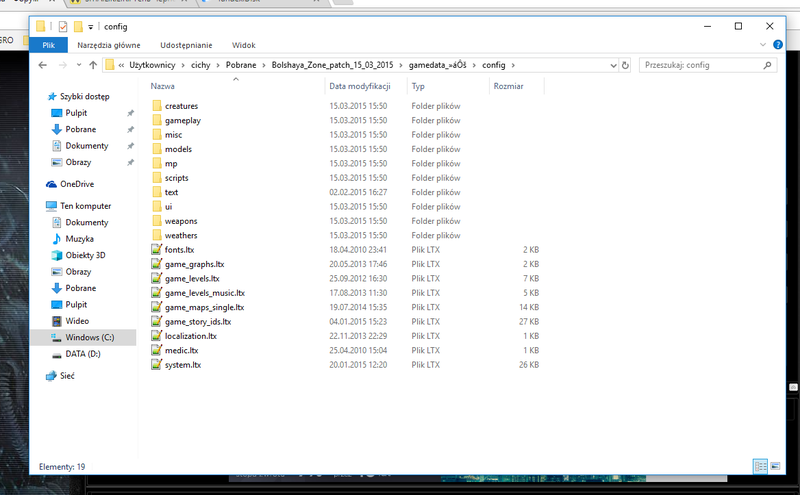Click the refresh button beside address bar
800x495 pixels.
coord(624,65)
